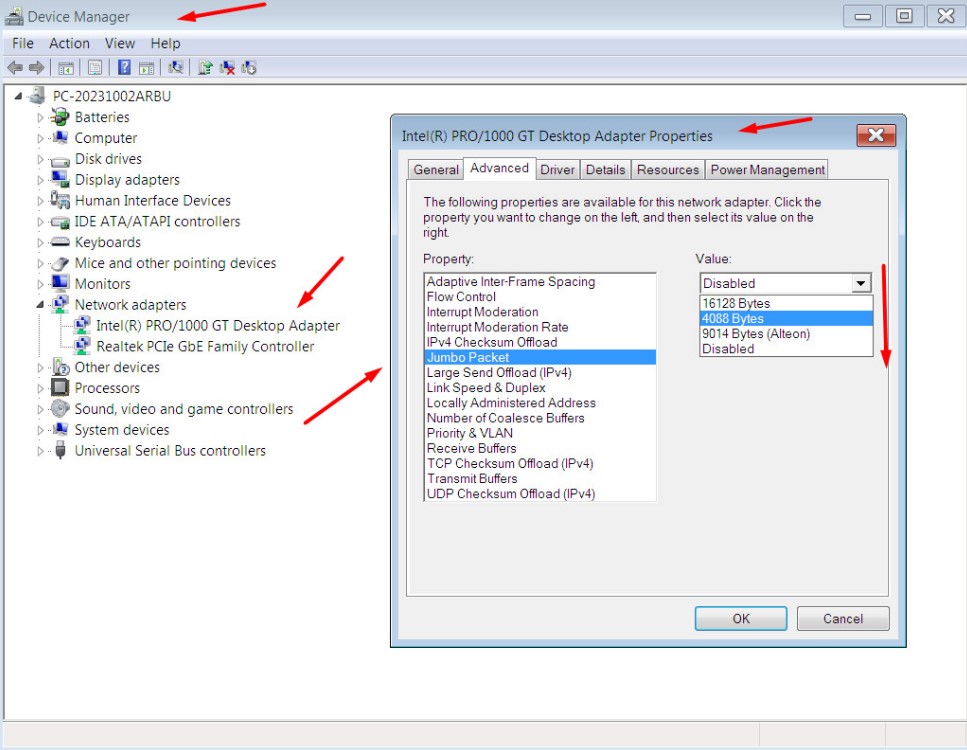The width and height of the screenshot is (967, 750).
Task: Click the Forward arrow toolbar icon
Action: pyautogui.click(x=36, y=67)
